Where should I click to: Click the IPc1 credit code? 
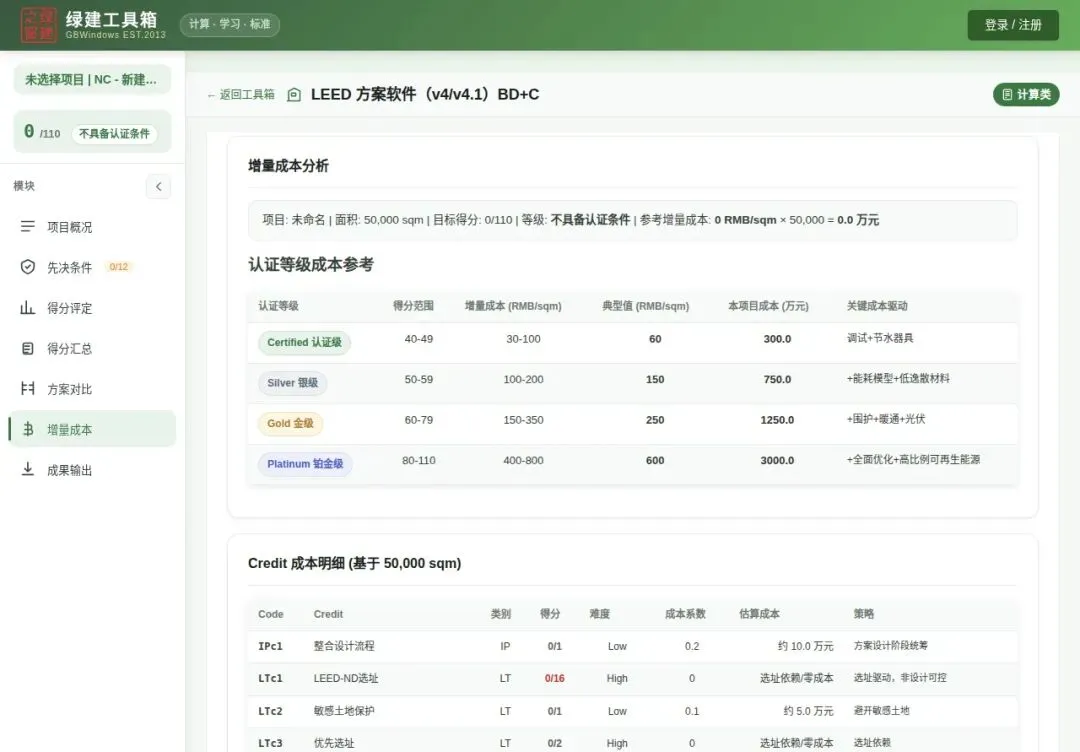pos(270,646)
